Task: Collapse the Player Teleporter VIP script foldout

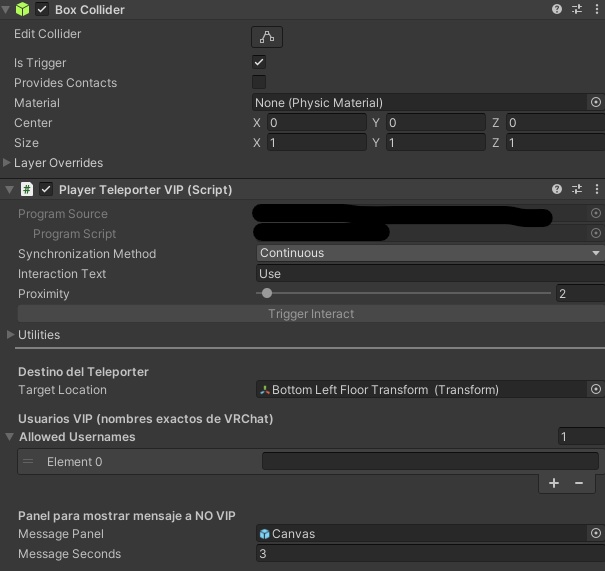Action: pyautogui.click(x=10, y=189)
